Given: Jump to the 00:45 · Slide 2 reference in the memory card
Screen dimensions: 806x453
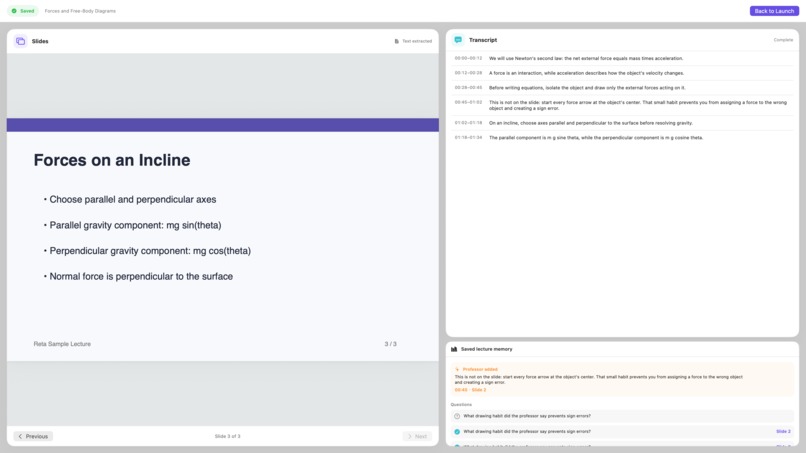Looking at the screenshot, I should pyautogui.click(x=470, y=390).
